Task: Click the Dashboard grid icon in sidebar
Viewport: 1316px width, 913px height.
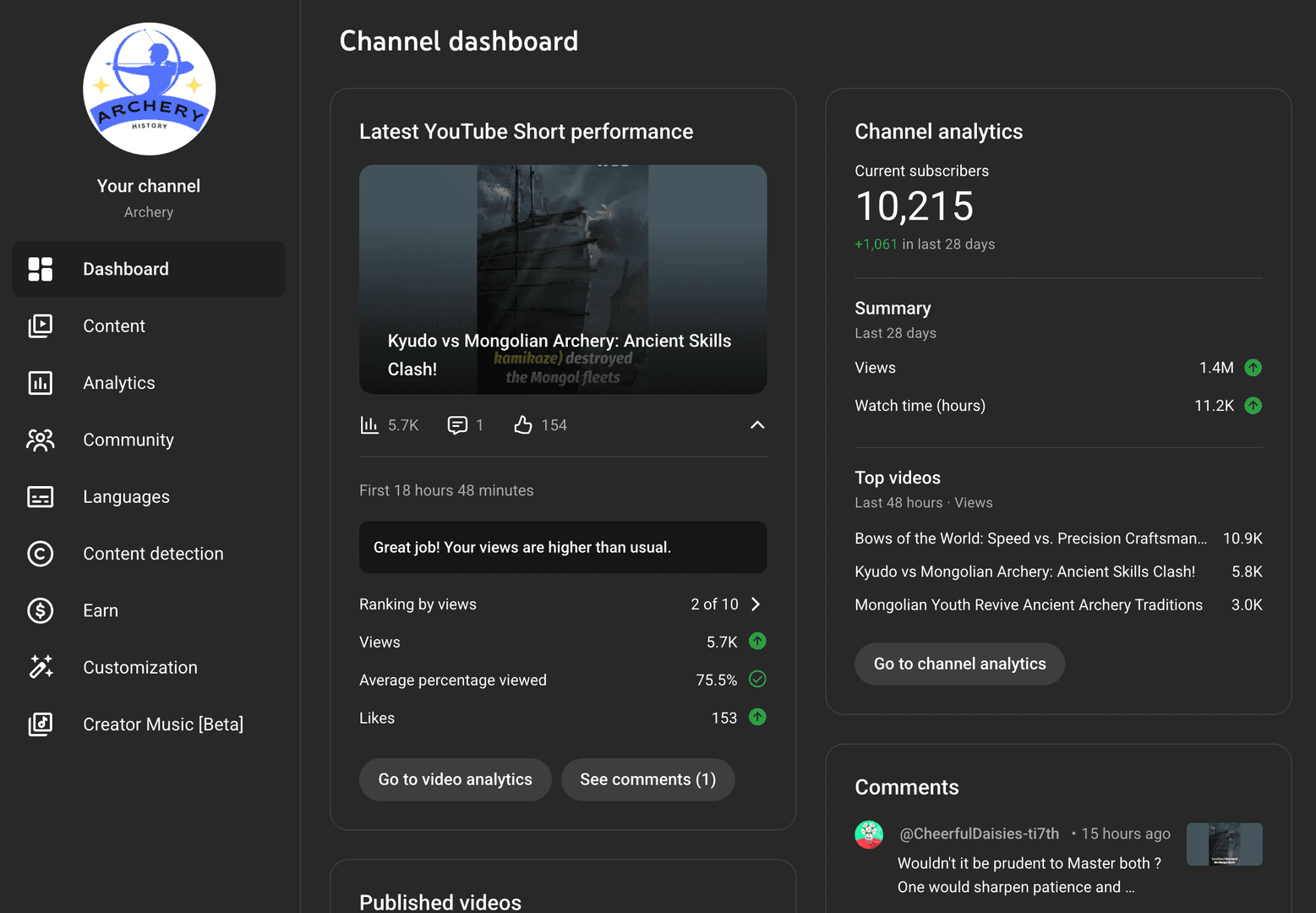Action: pos(41,269)
